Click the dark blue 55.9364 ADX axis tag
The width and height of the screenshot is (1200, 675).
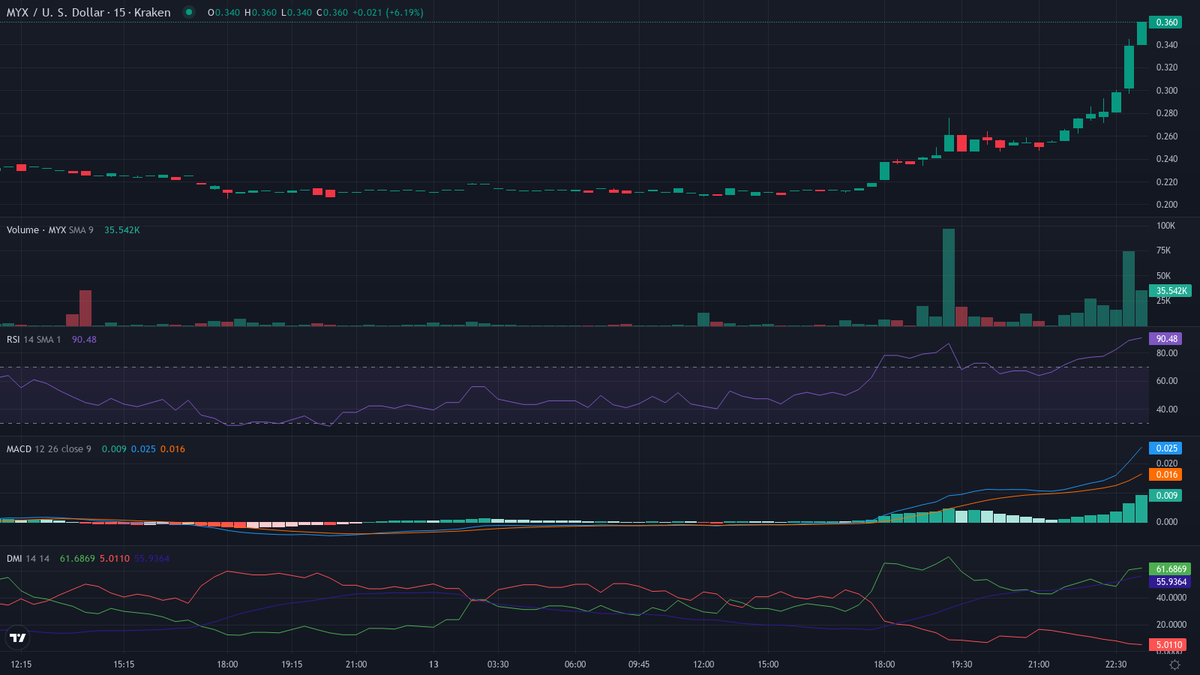[1169, 581]
